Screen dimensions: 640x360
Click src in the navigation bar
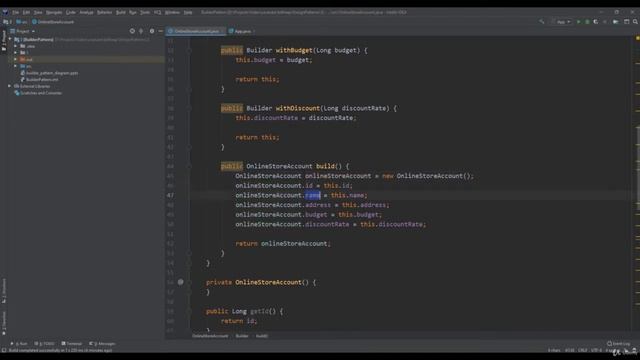pyautogui.click(x=22, y=22)
